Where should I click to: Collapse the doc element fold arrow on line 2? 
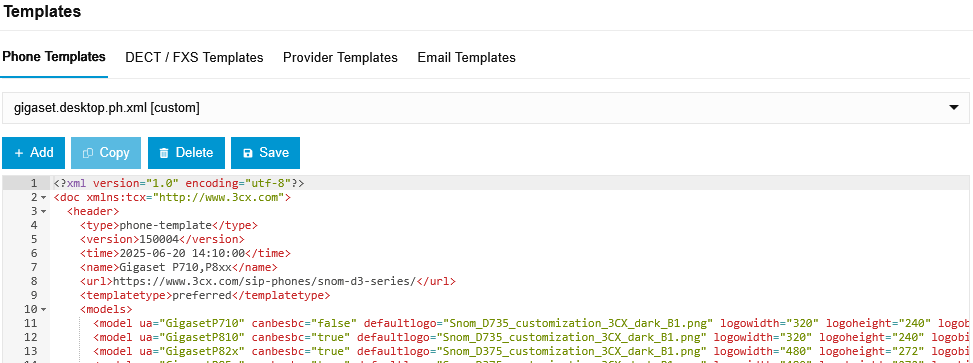[x=43, y=198]
